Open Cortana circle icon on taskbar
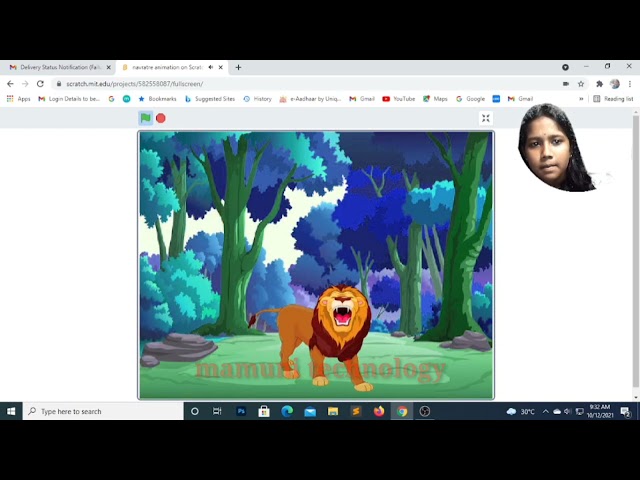The image size is (640, 480). 195,411
